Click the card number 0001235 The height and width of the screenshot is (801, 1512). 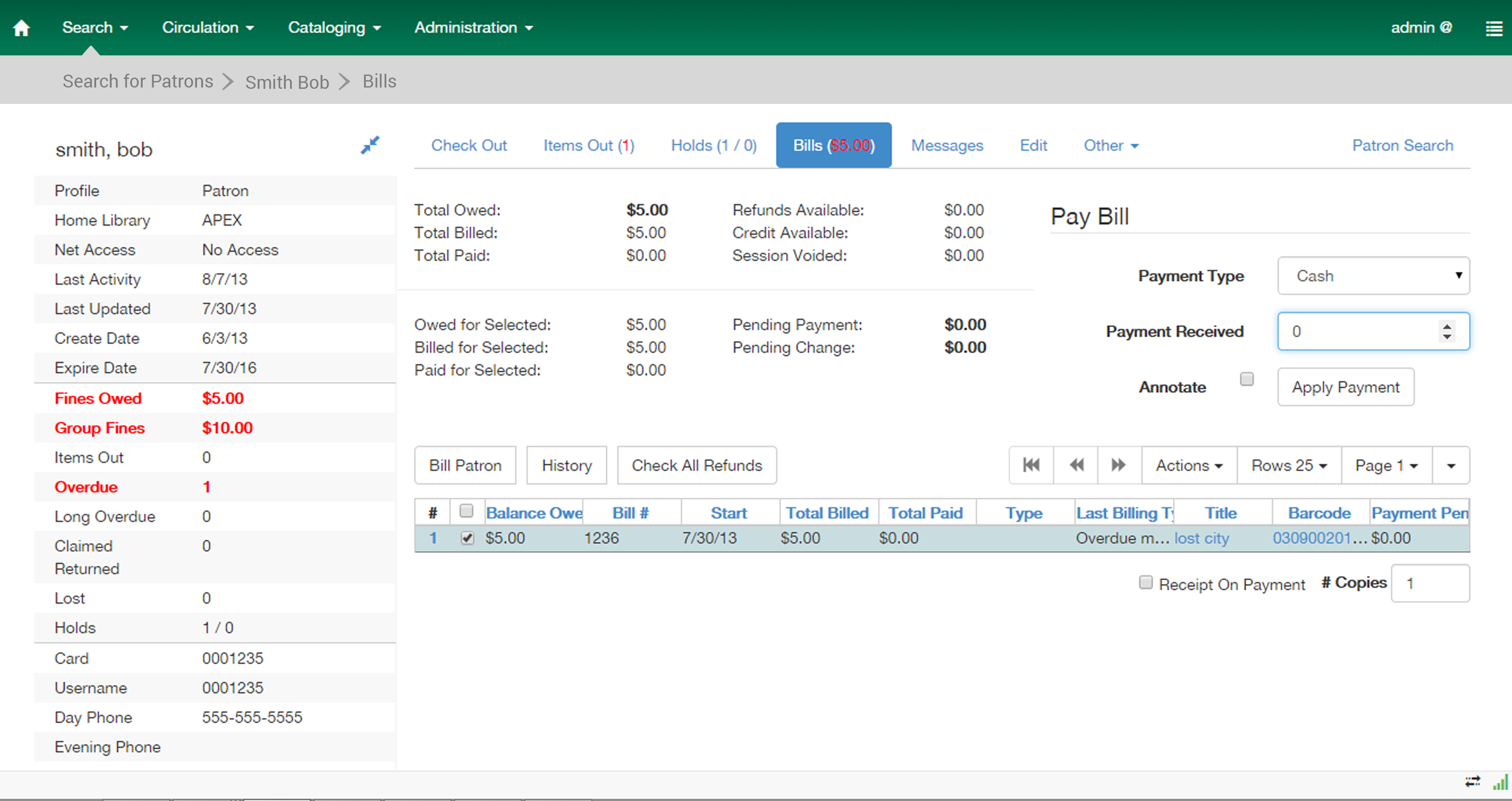tap(232, 658)
